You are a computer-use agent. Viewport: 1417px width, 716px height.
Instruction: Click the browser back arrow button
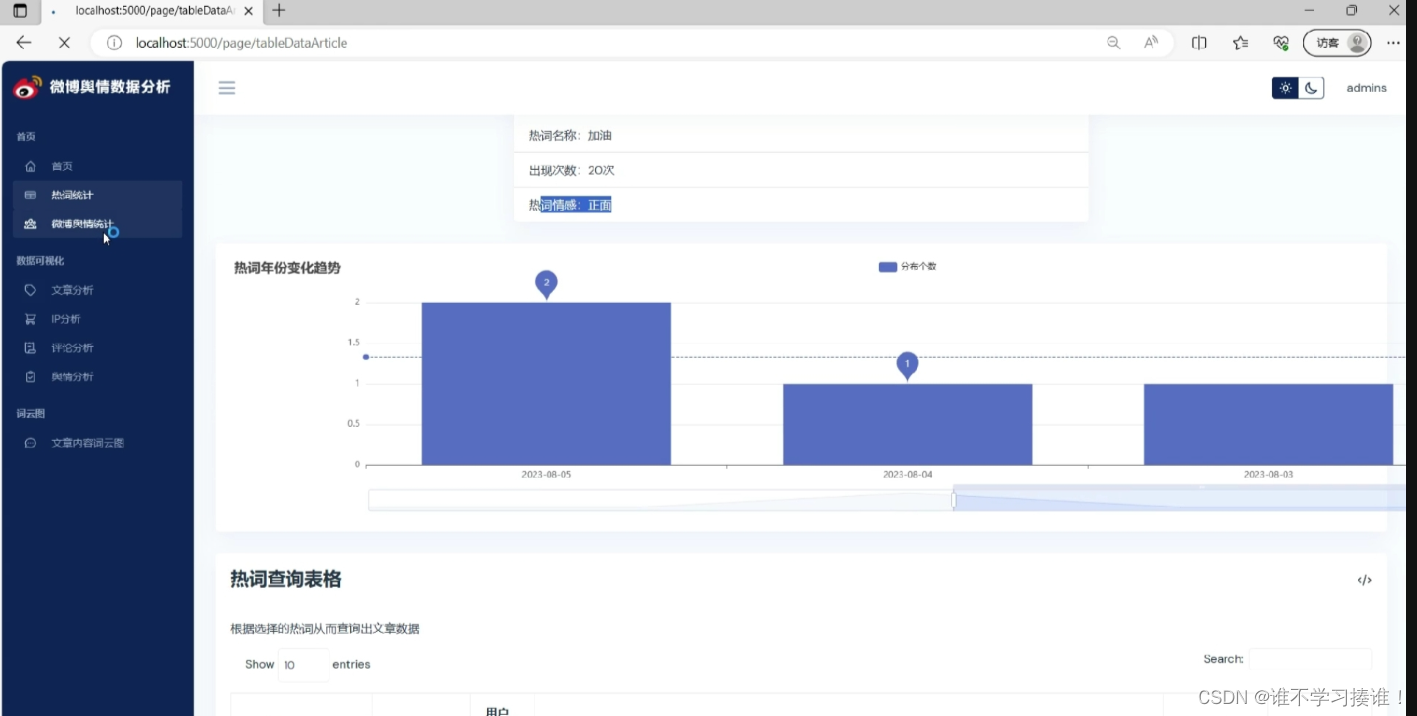tap(24, 43)
